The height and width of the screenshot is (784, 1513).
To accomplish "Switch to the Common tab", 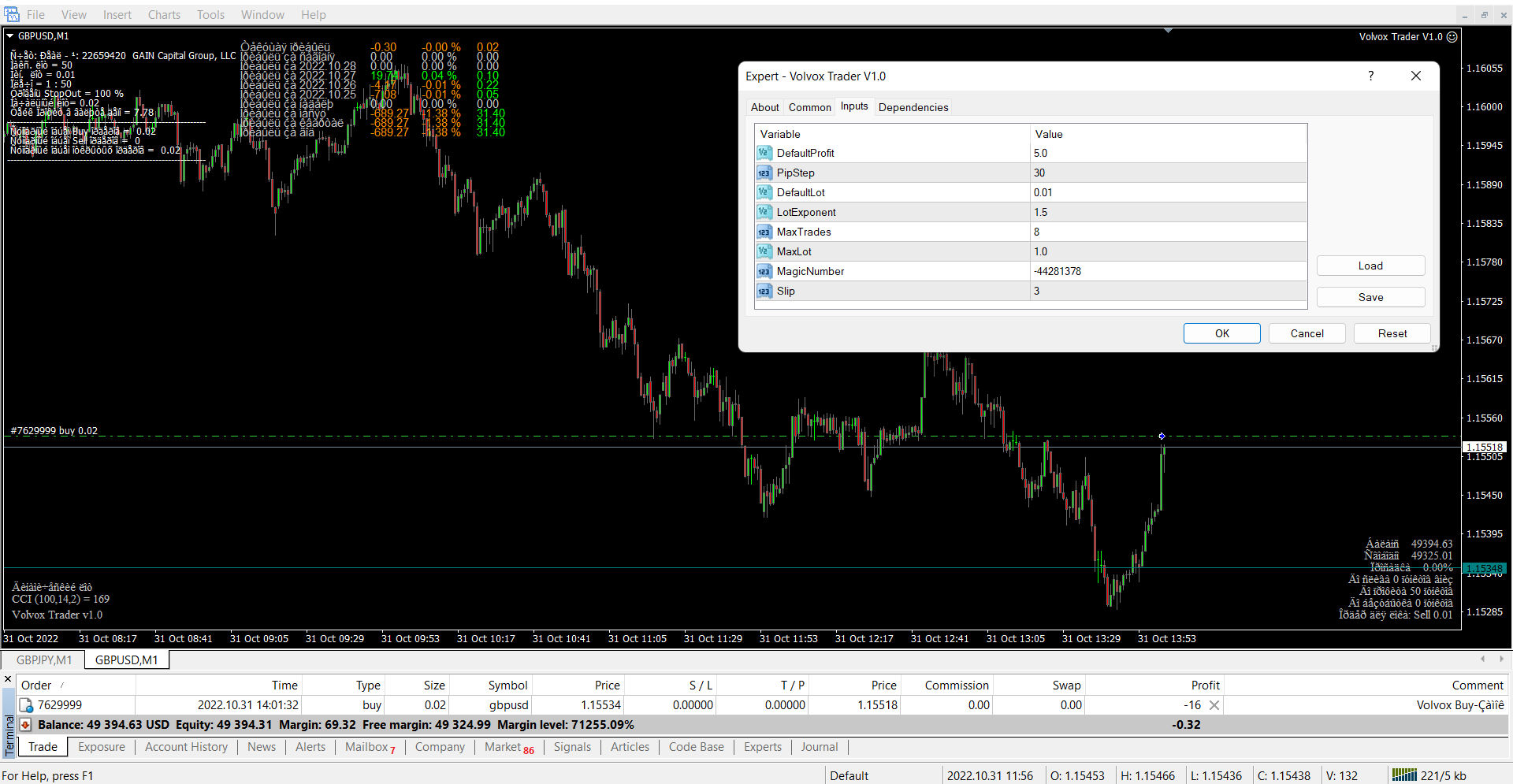I will pyautogui.click(x=809, y=107).
